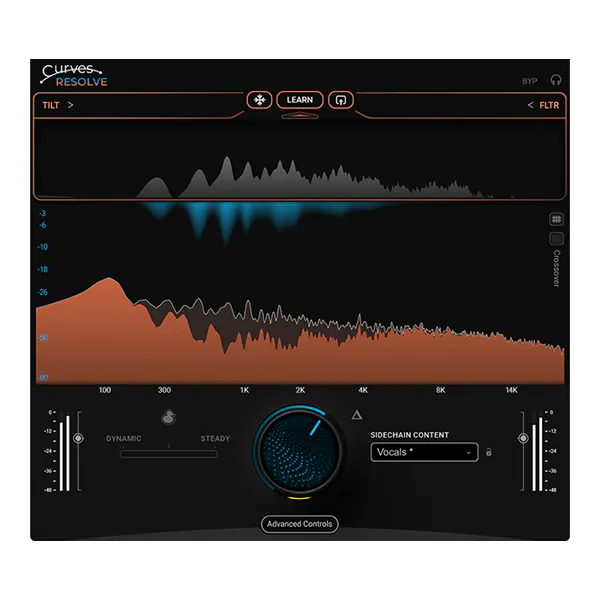Click the SIDECHAIN CONTENT label
This screenshot has height=600, width=600.
409,435
